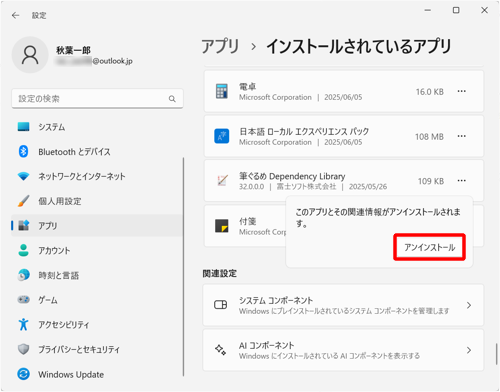Open more options for 筆ぐるめ Dependency Library
This screenshot has height=392, width=500.
[462, 181]
